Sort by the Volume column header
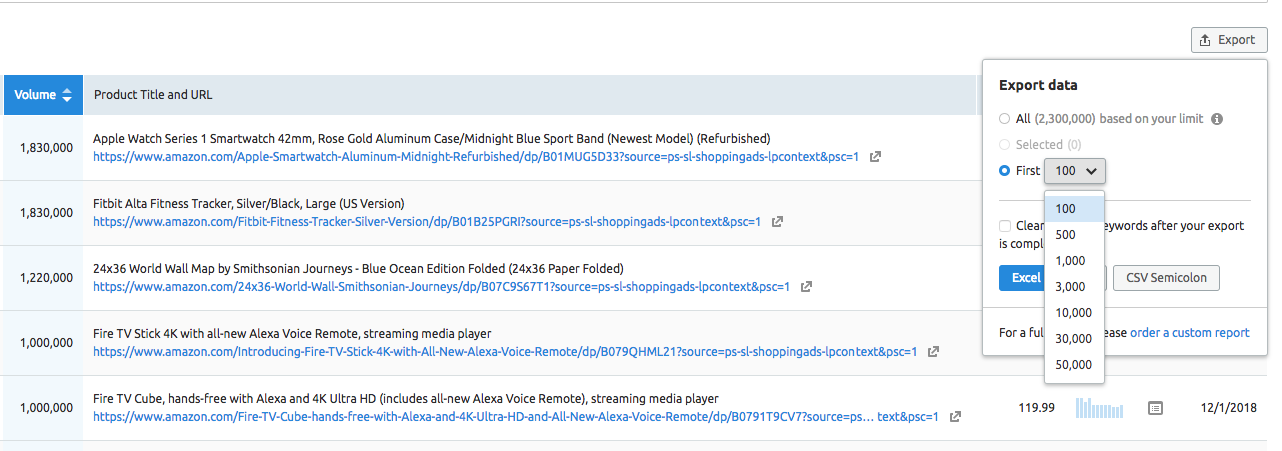 point(43,95)
